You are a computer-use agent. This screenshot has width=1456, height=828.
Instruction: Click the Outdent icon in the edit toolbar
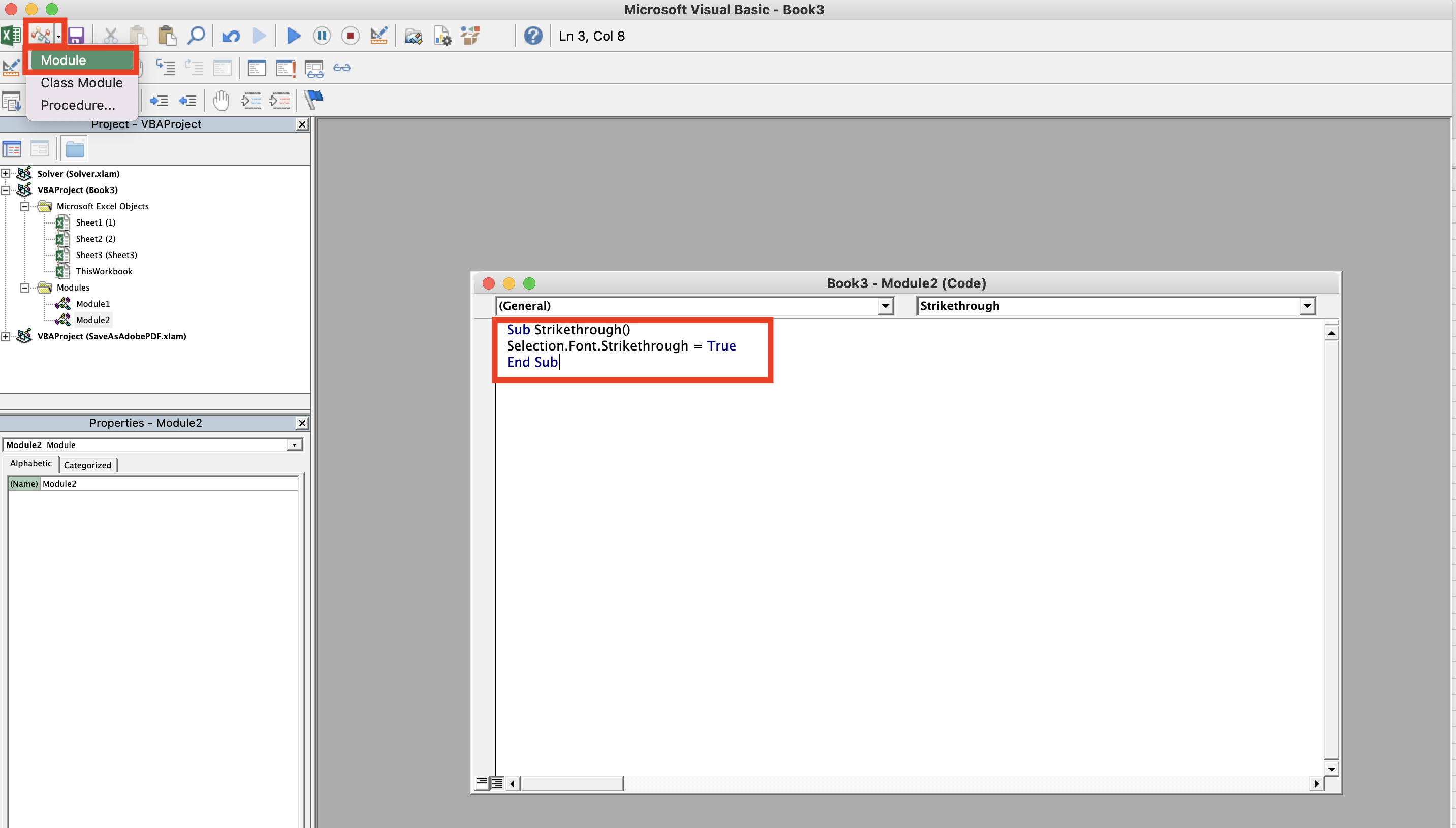187,101
